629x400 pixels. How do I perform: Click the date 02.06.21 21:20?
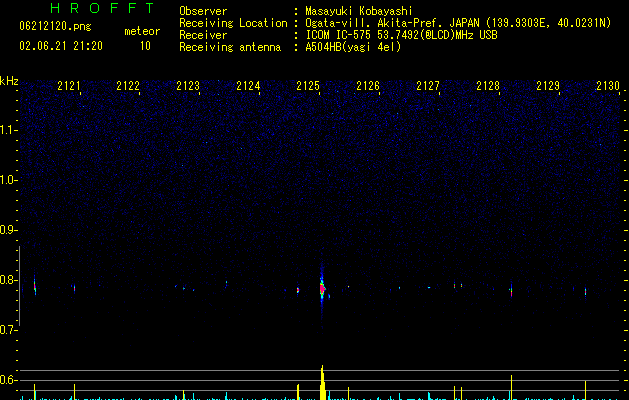pyautogui.click(x=61, y=46)
